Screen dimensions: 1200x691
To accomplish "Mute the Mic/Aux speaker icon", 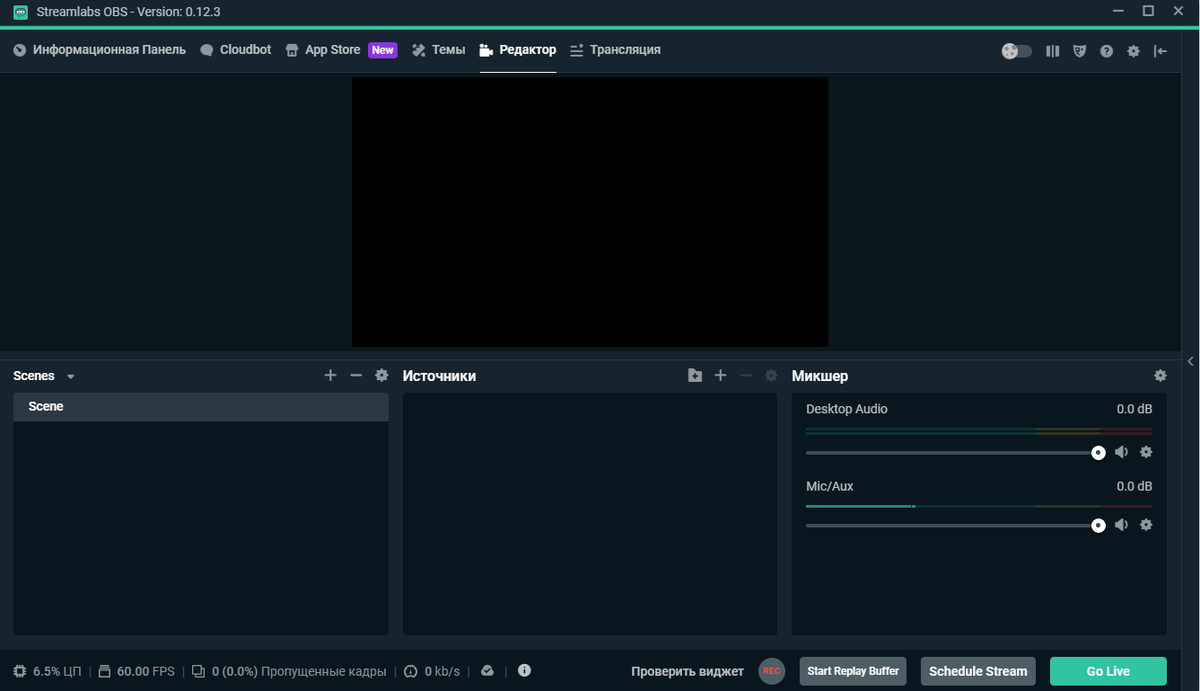I will coord(1121,524).
